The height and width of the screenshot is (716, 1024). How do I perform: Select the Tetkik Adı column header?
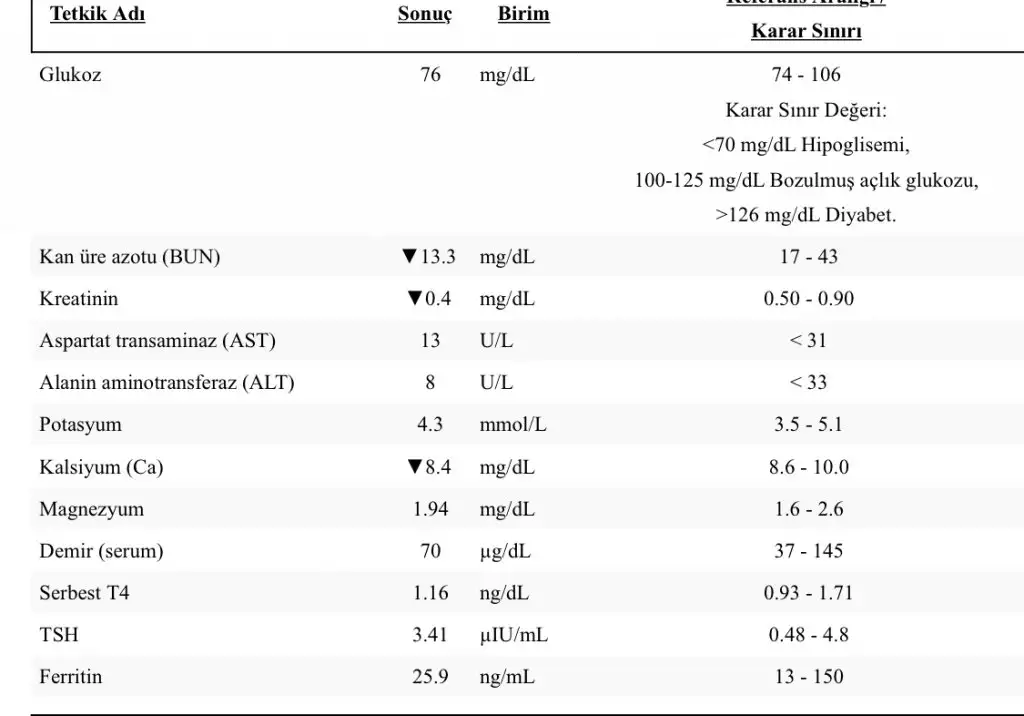pos(98,16)
